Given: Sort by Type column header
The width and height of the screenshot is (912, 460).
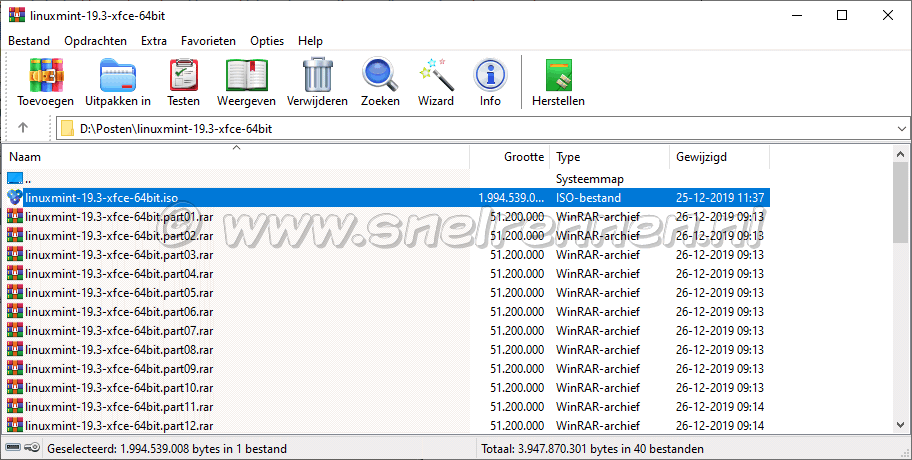Looking at the screenshot, I should (610, 156).
